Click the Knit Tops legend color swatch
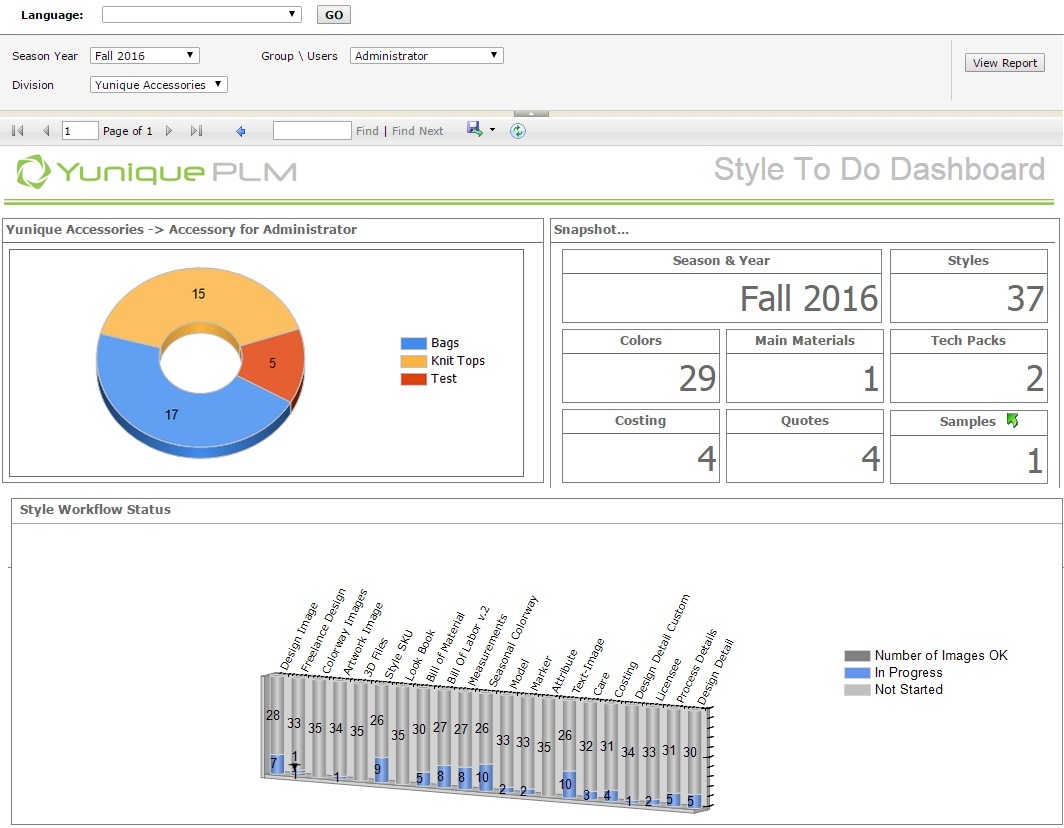Viewport: 1064px width, 828px height. coord(413,361)
